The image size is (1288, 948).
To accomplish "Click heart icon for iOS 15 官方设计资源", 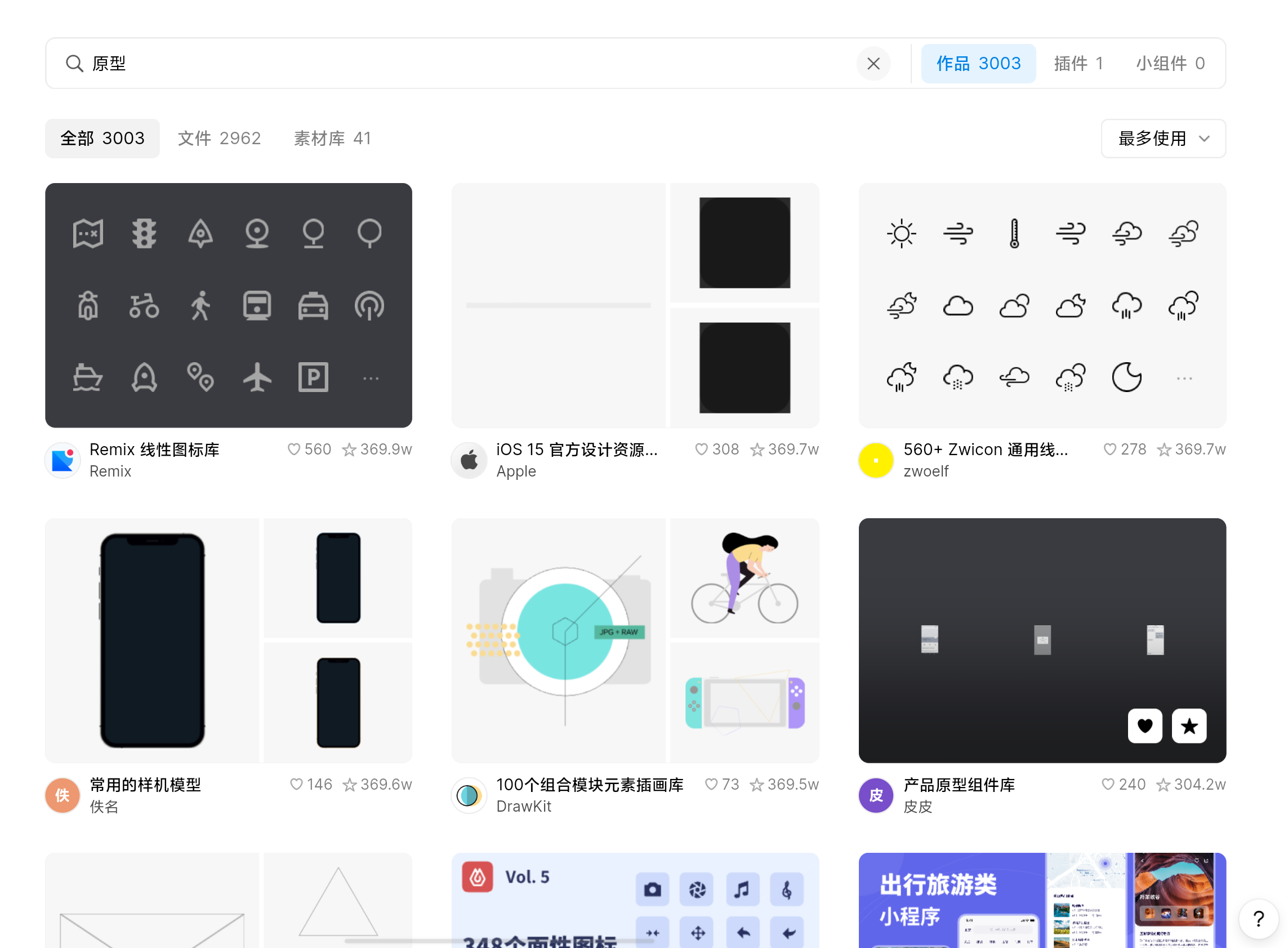I will tap(701, 449).
